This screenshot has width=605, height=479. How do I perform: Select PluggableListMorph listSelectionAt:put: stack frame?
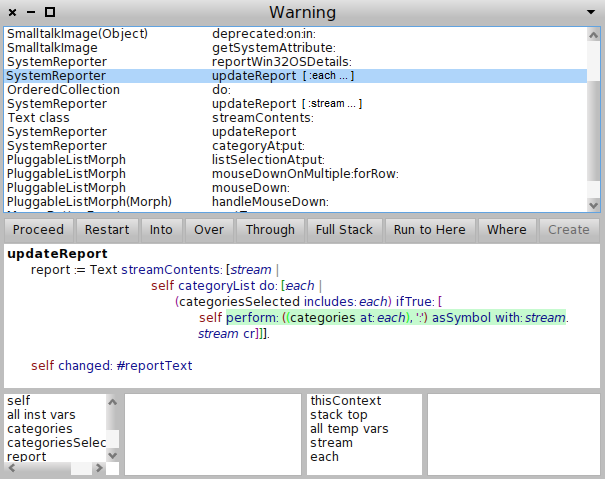click(x=296, y=160)
